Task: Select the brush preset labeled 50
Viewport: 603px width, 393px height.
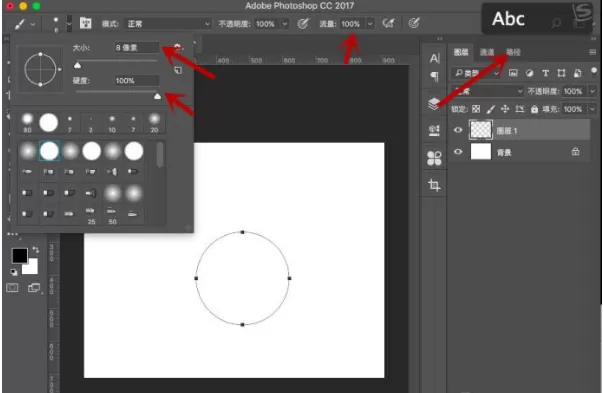Action: (x=112, y=216)
